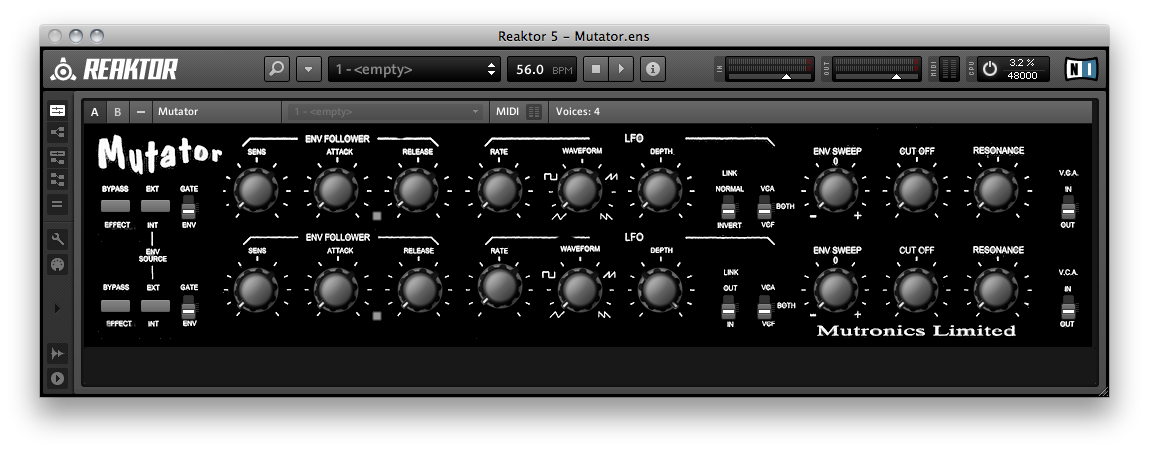
Task: Toggle the instrument MIDI icon
Action: click(x=534, y=111)
